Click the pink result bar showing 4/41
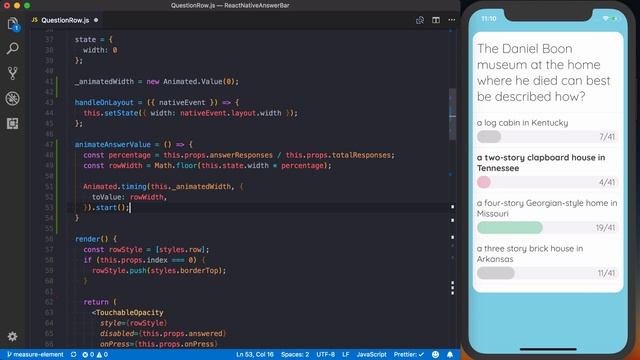The image size is (640, 360). coord(484,182)
